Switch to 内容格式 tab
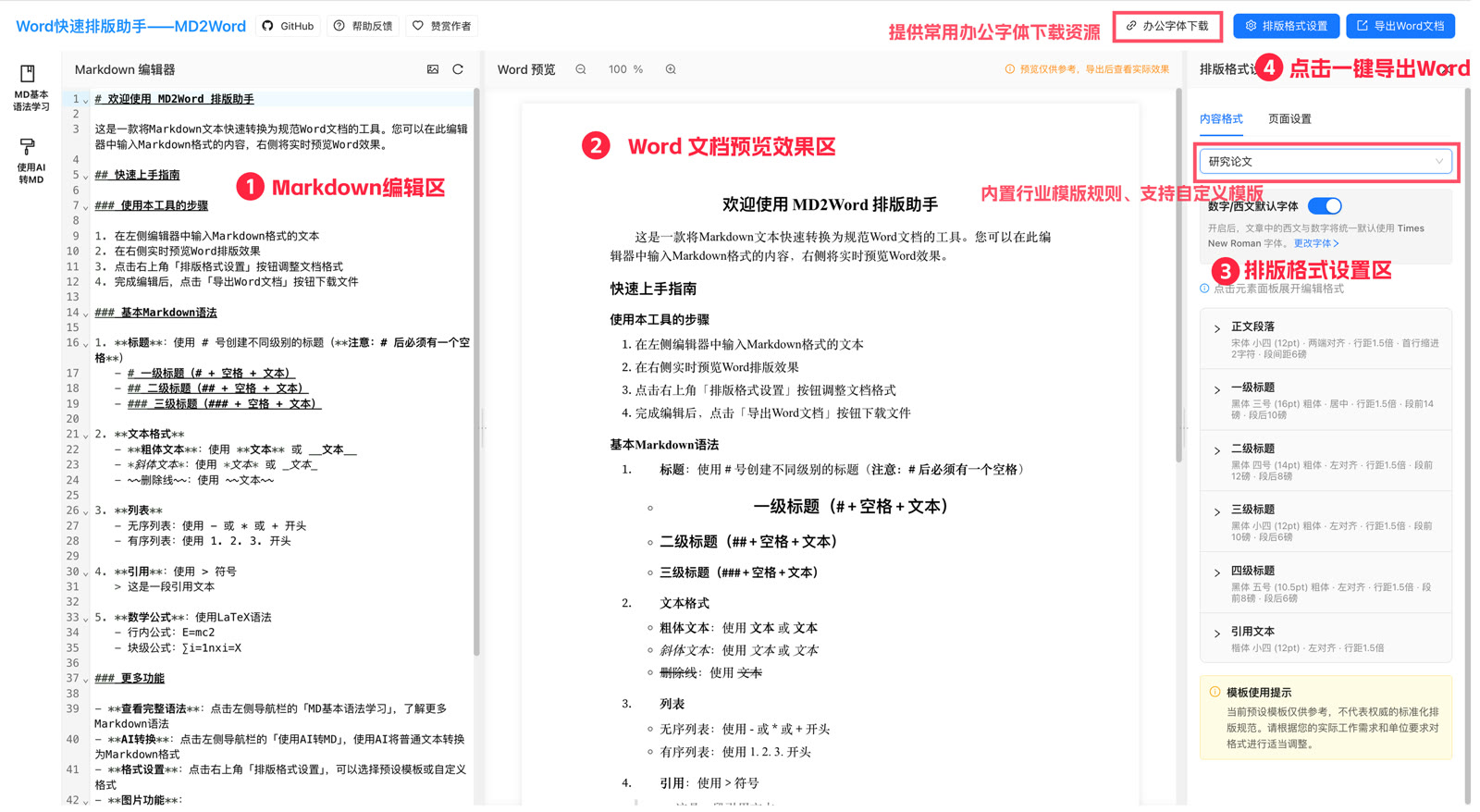The height and width of the screenshot is (812, 1480). coord(1221,118)
